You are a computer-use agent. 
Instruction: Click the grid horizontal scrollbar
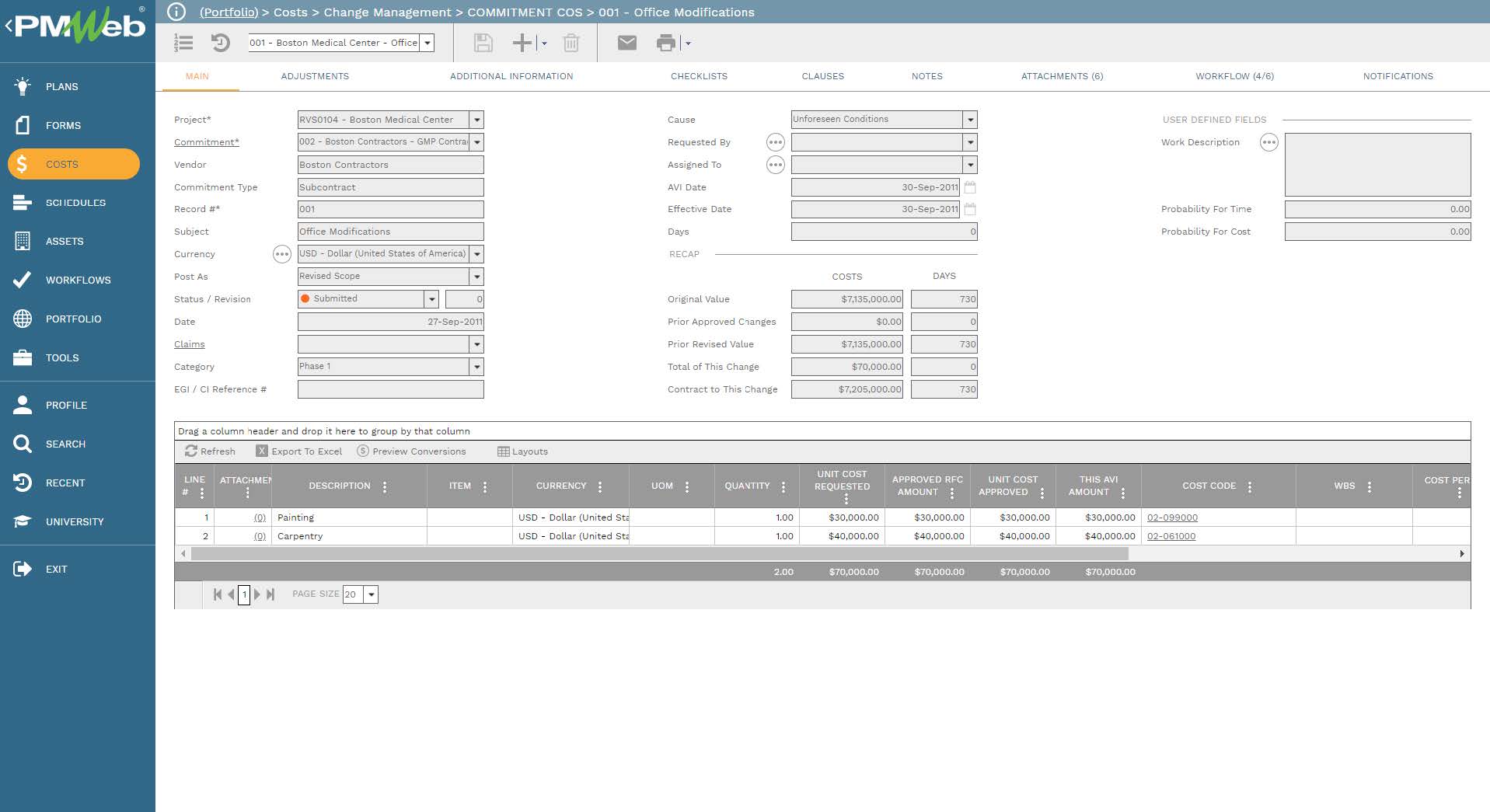(x=659, y=554)
